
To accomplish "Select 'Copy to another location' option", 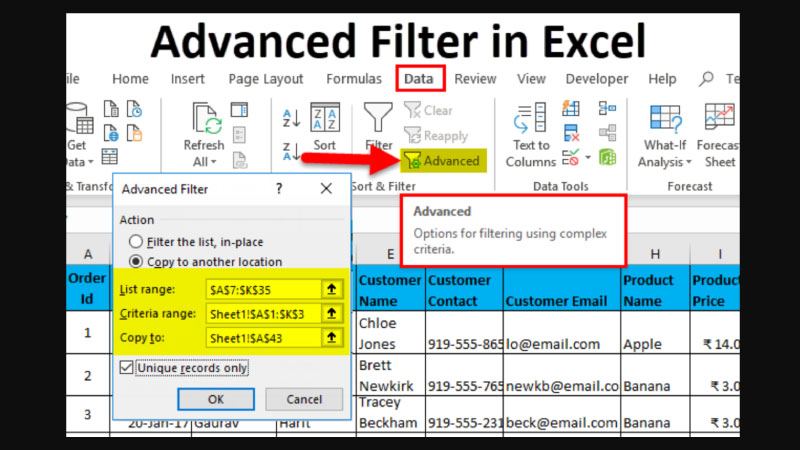I will tap(135, 262).
